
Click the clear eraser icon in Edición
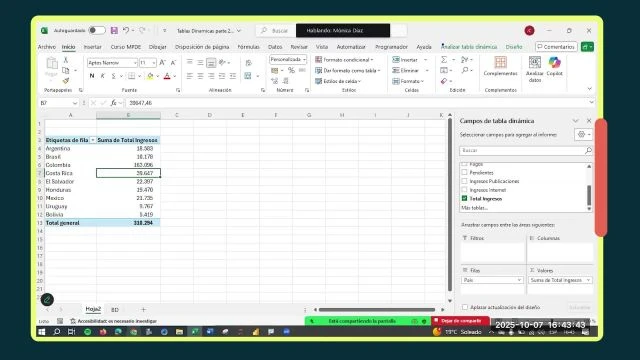pos(444,81)
